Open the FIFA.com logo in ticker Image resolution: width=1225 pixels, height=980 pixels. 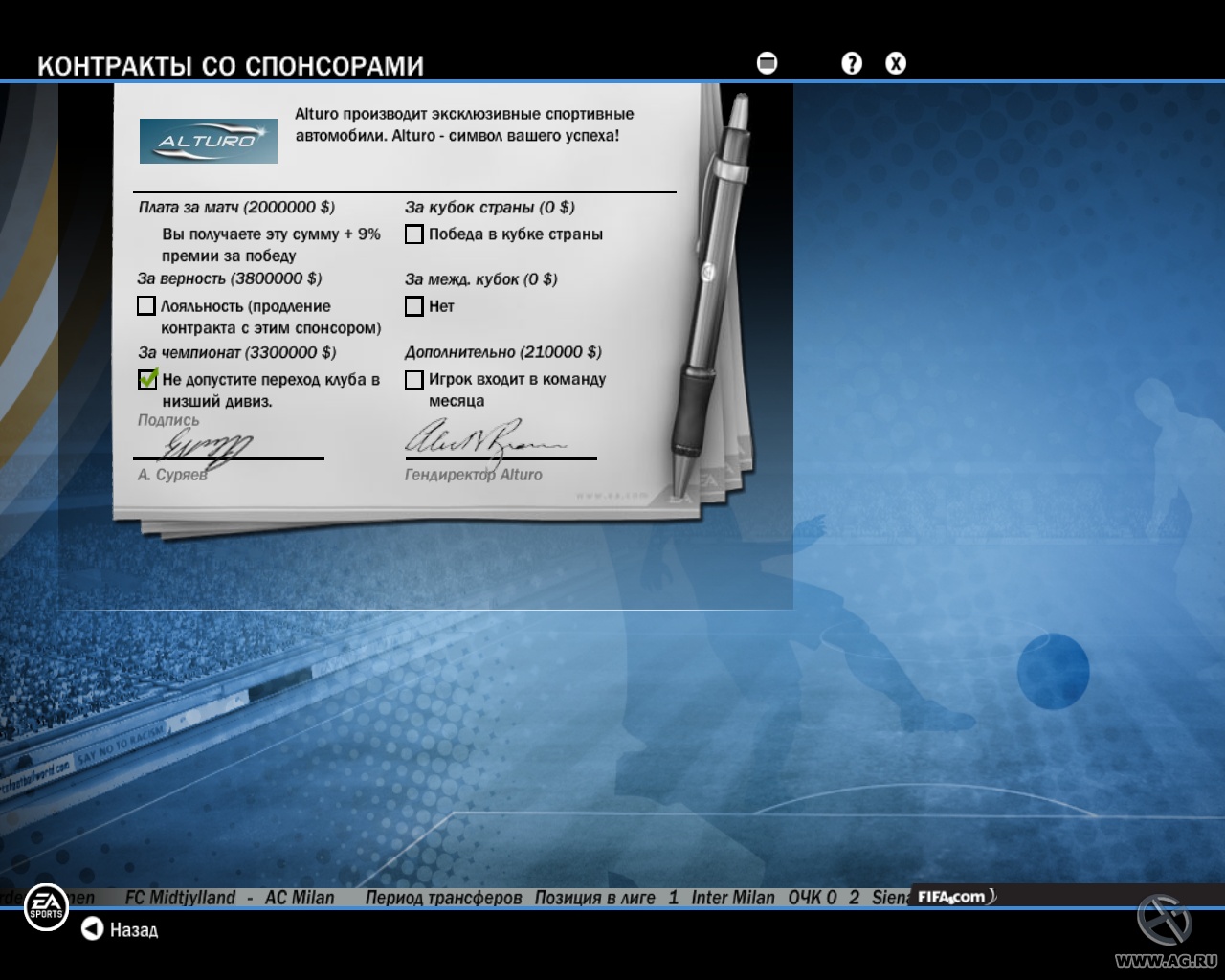(x=953, y=897)
